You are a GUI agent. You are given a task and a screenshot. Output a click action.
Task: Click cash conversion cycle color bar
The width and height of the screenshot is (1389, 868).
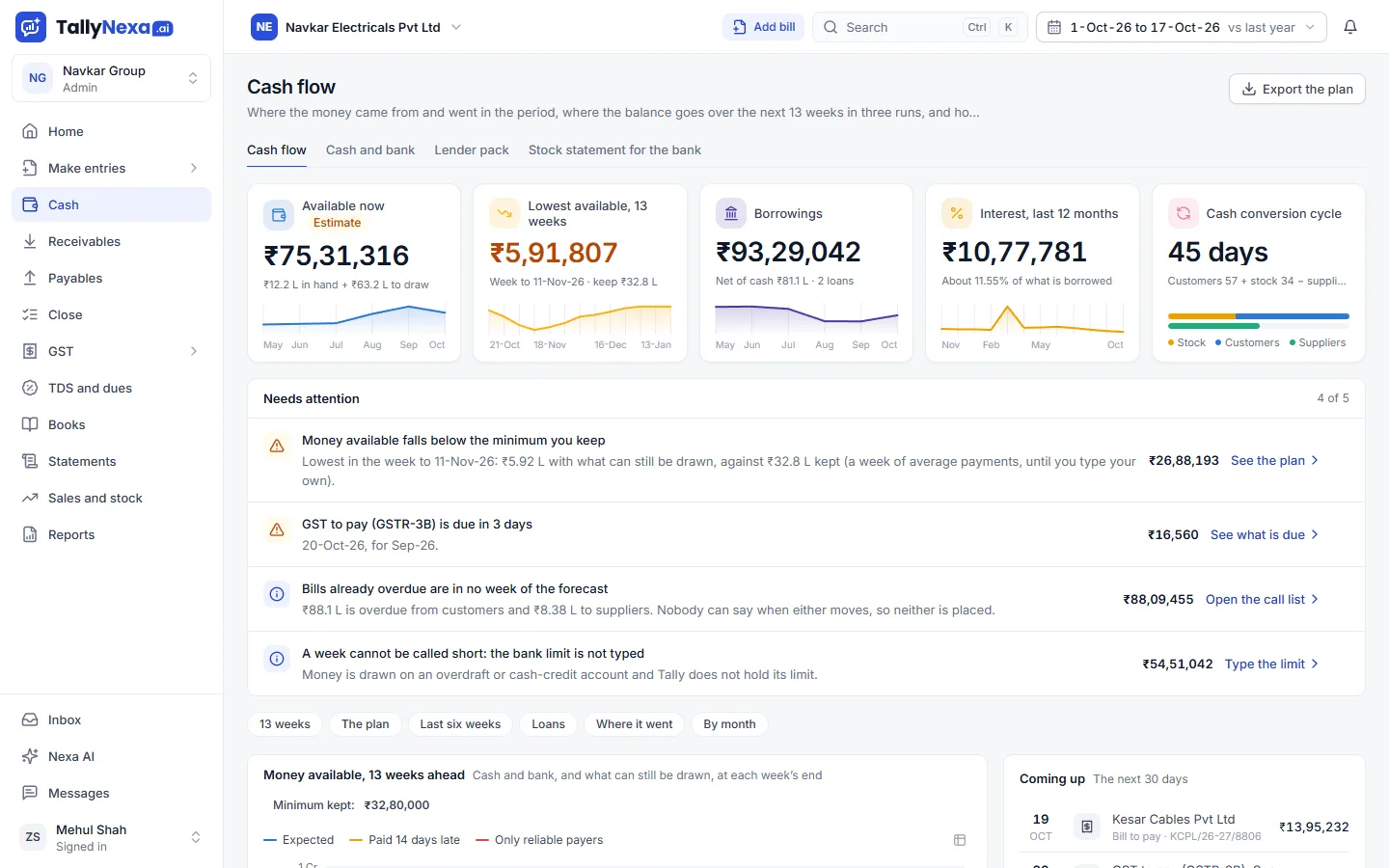(1258, 321)
